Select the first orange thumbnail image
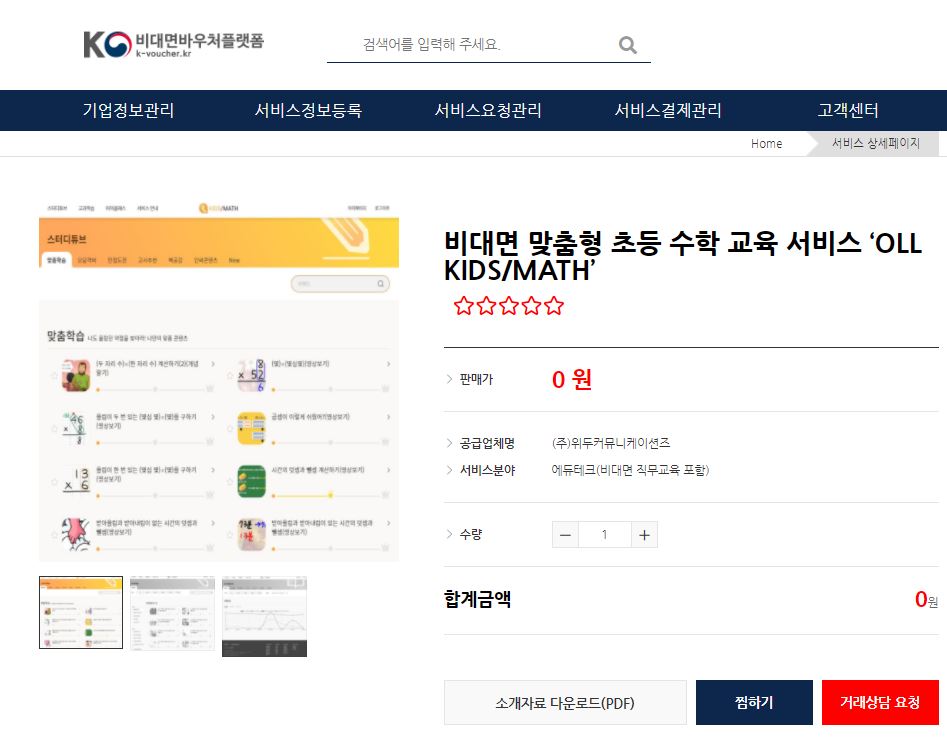 coord(81,612)
